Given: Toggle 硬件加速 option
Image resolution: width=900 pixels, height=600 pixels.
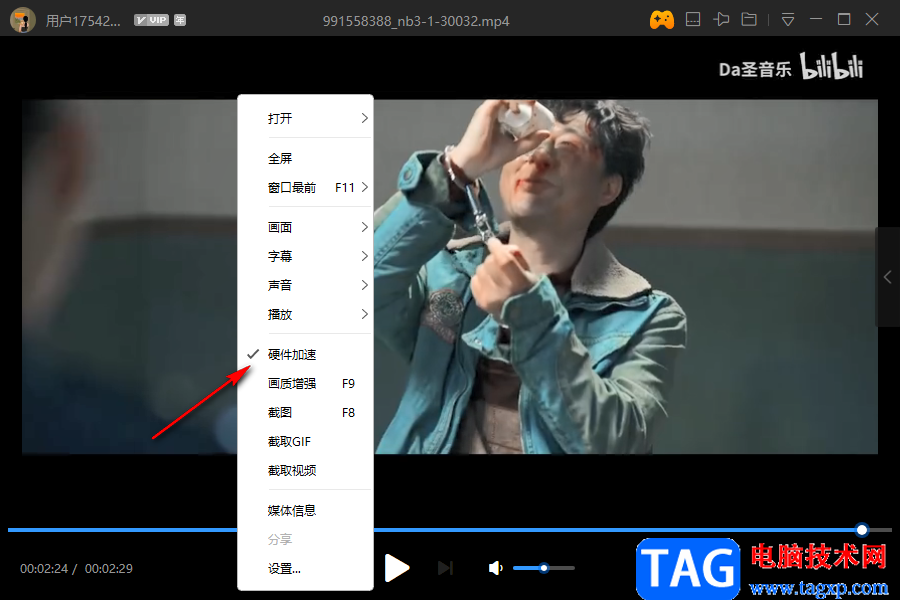Looking at the screenshot, I should (305, 354).
